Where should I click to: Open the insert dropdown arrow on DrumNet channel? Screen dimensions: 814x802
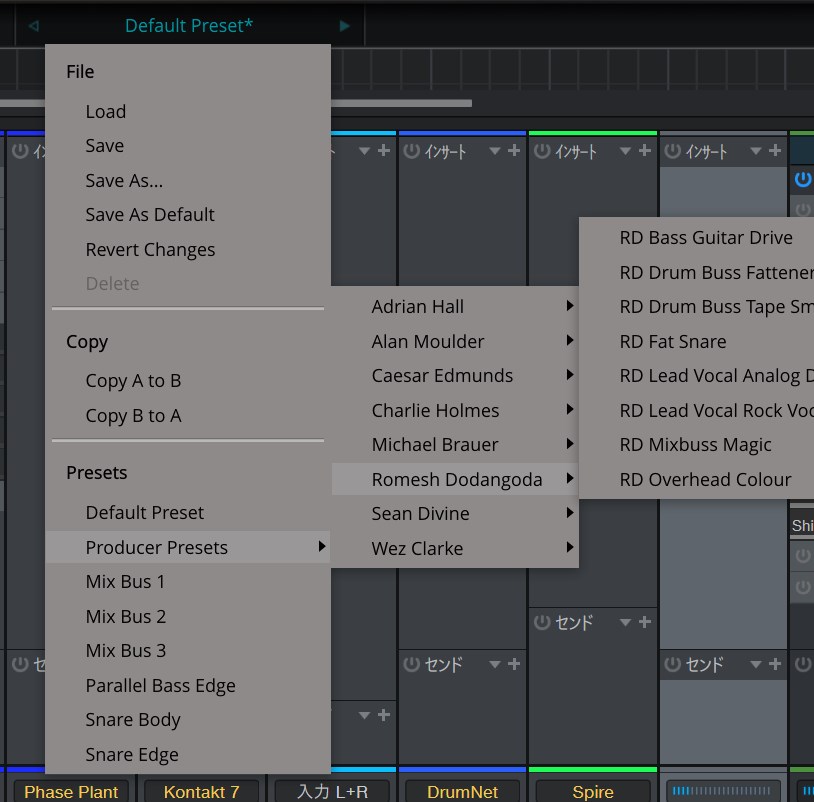tap(494, 151)
